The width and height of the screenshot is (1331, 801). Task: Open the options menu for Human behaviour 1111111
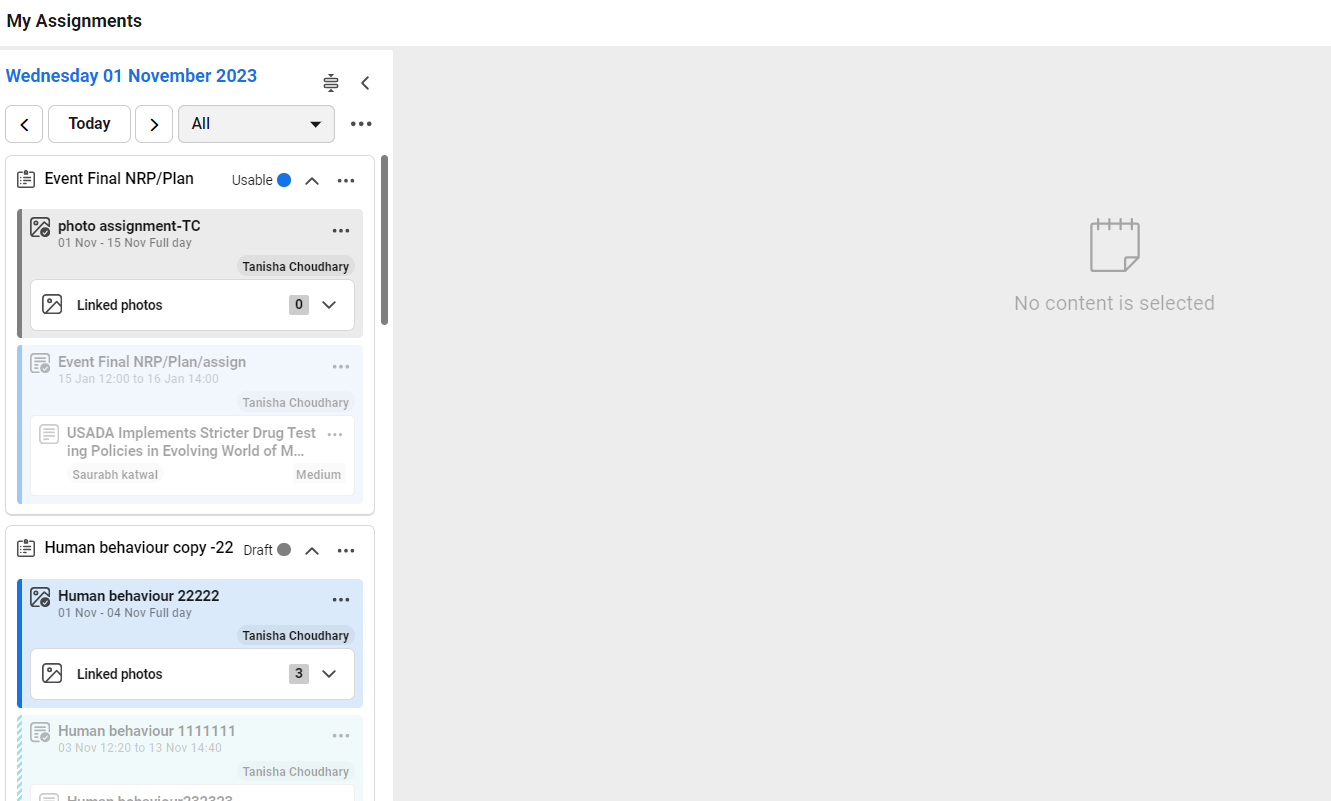point(341,736)
